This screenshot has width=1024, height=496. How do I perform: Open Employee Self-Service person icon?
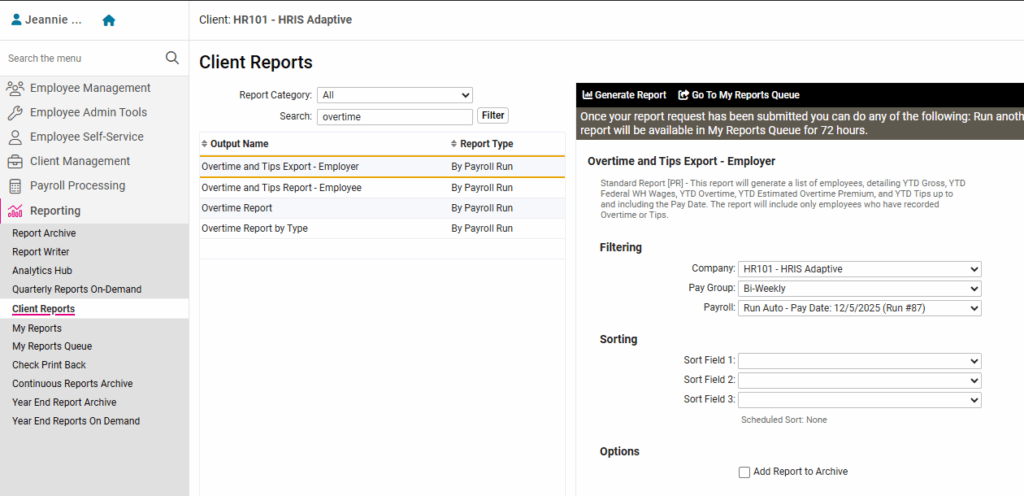[15, 137]
